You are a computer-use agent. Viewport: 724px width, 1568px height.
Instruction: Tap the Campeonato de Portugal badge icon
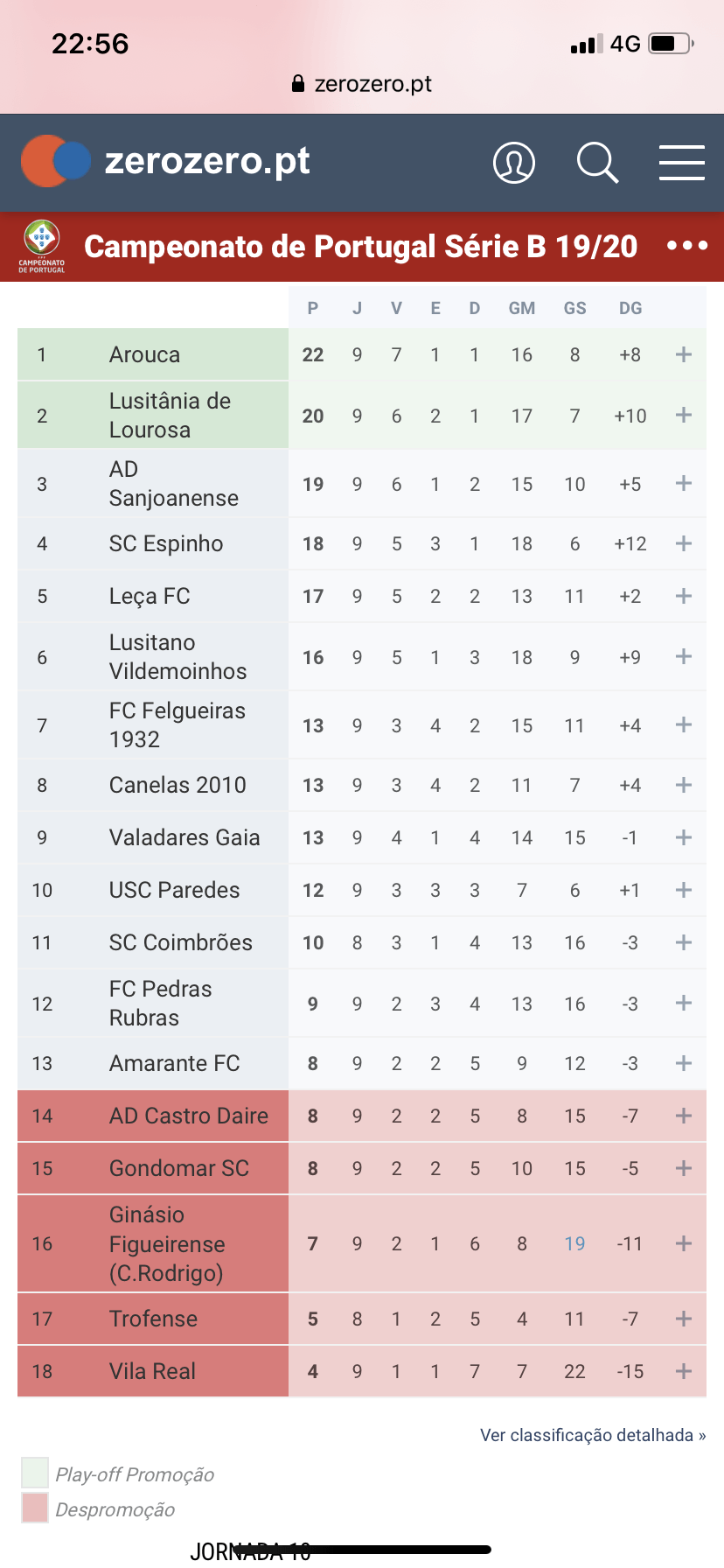pyautogui.click(x=42, y=246)
